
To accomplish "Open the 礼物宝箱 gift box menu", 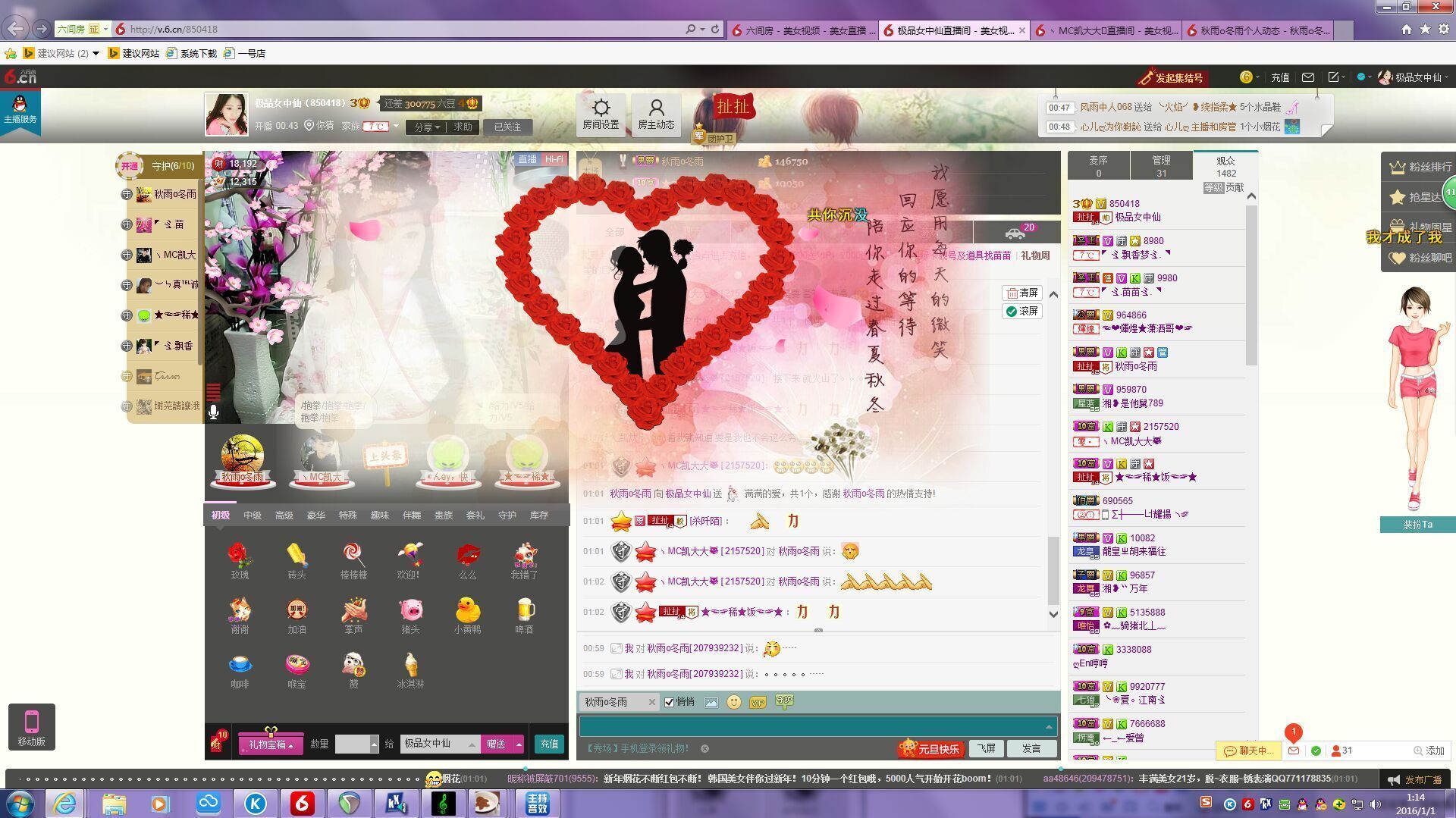I will 271,744.
